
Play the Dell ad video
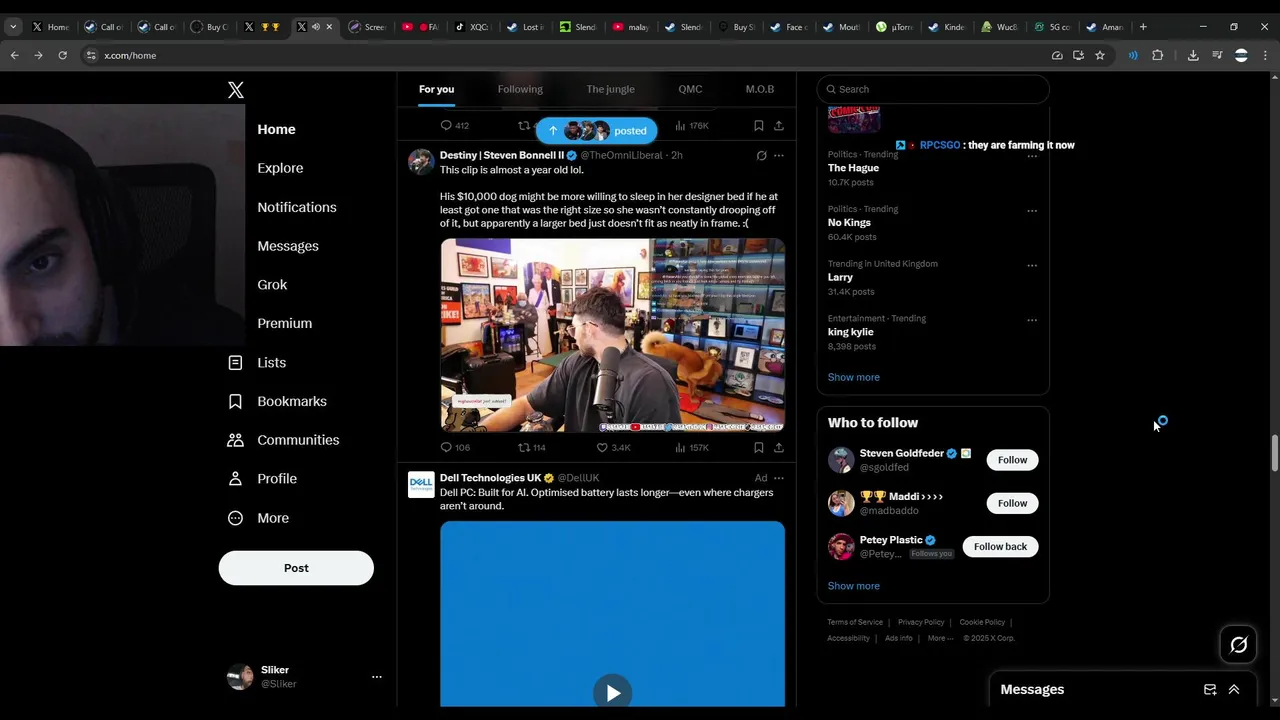point(612,692)
